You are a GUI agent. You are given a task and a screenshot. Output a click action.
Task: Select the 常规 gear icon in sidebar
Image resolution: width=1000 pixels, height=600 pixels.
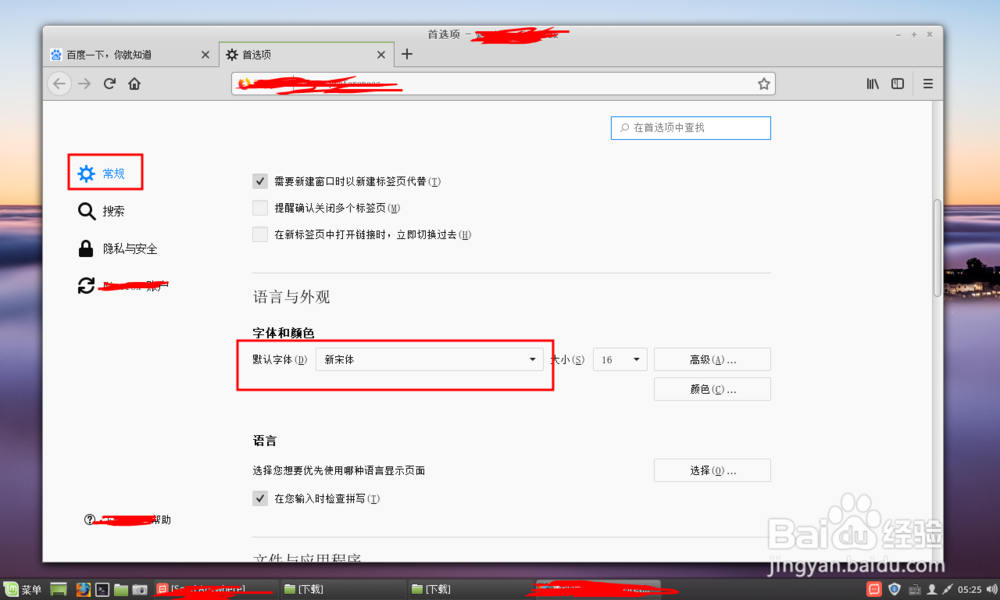[x=87, y=172]
